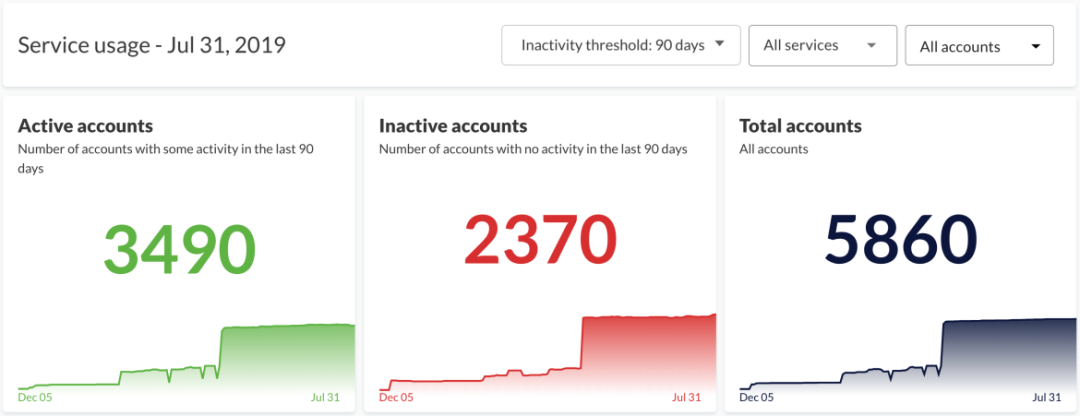Click the red Jul 31 axis label
Screen dimensions: 1080x416
tap(686, 397)
